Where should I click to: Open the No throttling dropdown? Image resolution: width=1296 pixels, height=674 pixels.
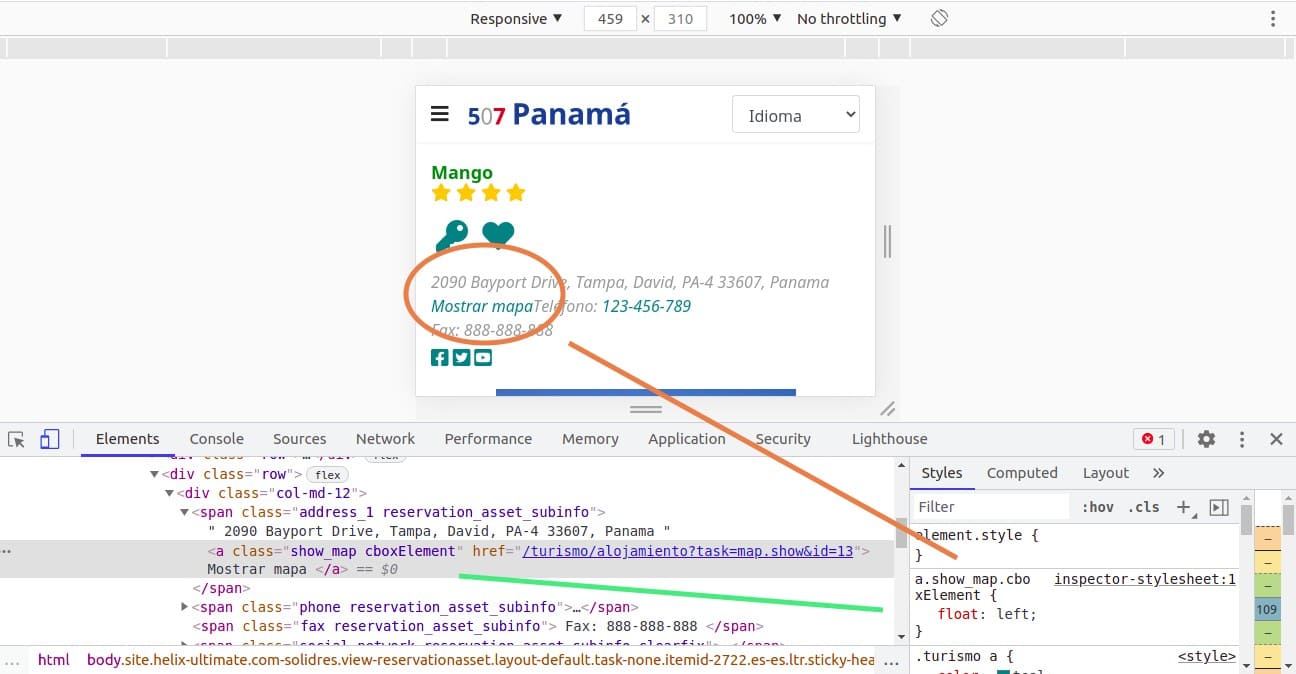(849, 18)
